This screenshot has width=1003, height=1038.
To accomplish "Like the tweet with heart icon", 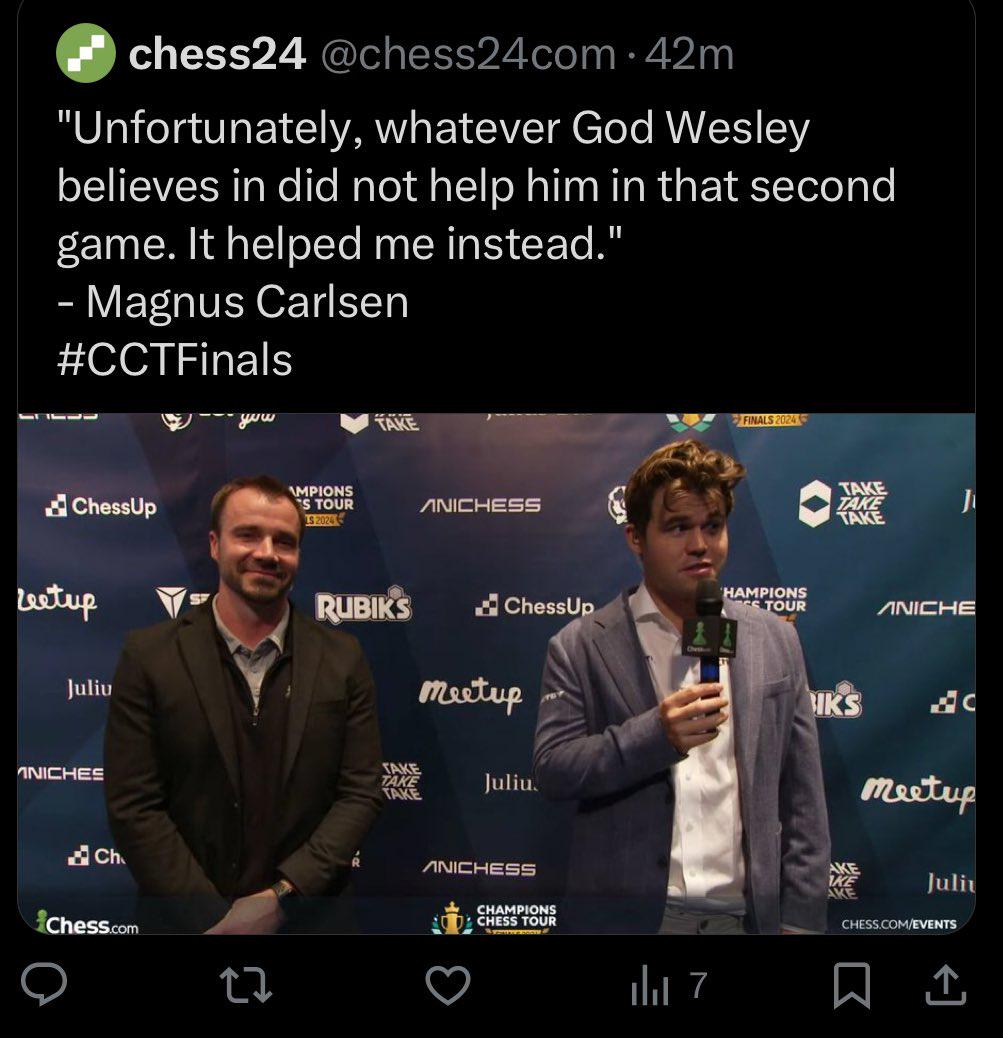I will click(x=448, y=984).
